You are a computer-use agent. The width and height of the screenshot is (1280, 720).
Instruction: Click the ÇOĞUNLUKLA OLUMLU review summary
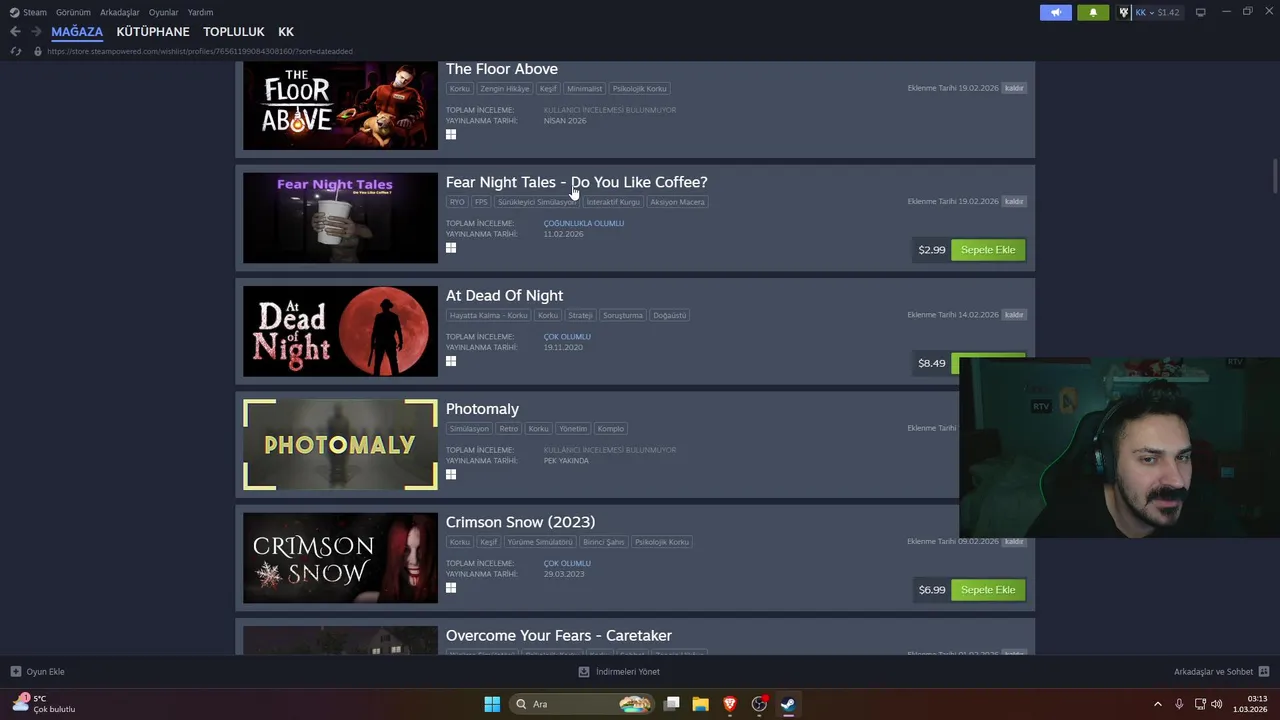point(584,223)
